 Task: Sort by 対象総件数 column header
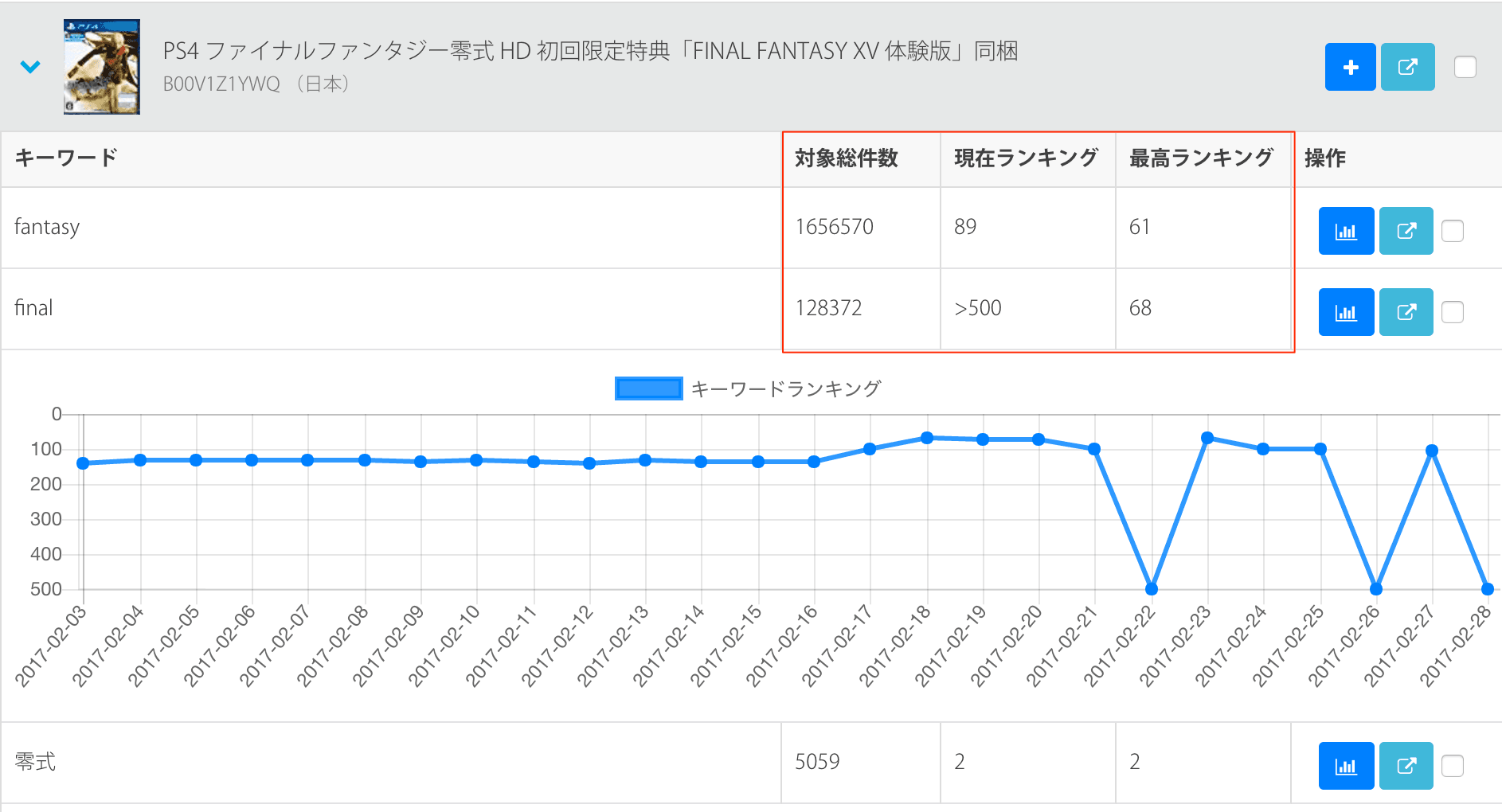pyautogui.click(x=846, y=158)
